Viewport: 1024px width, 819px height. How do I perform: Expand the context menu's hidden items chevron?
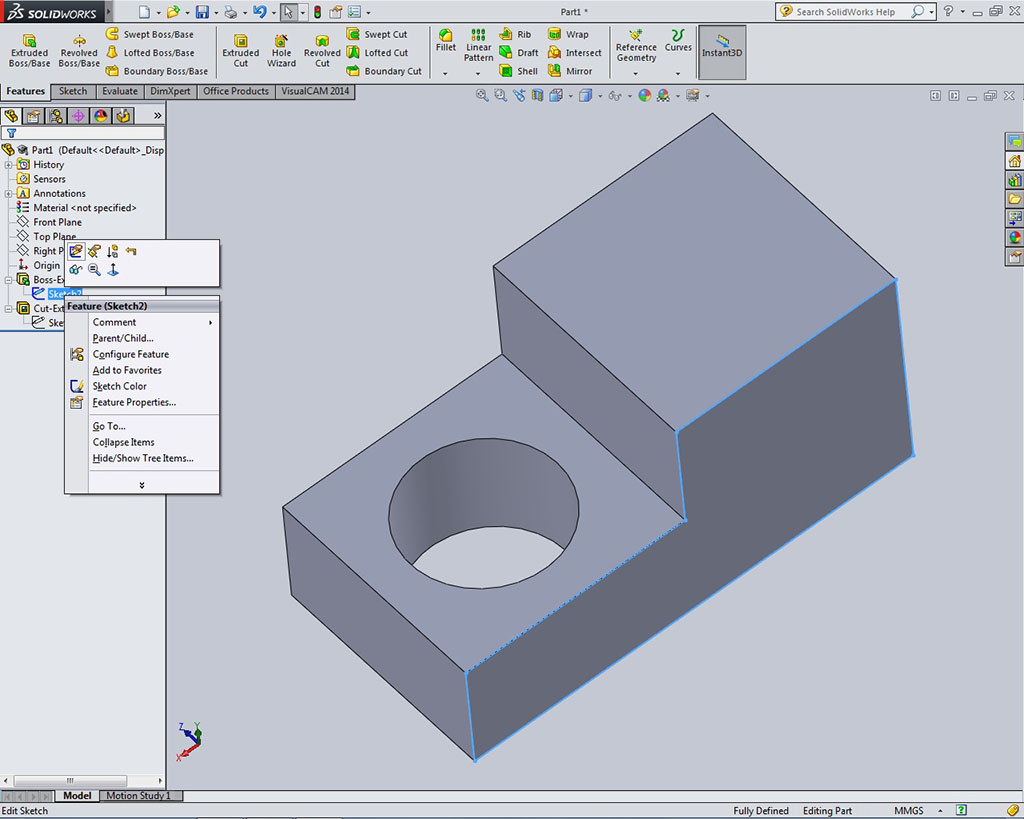[x=142, y=485]
